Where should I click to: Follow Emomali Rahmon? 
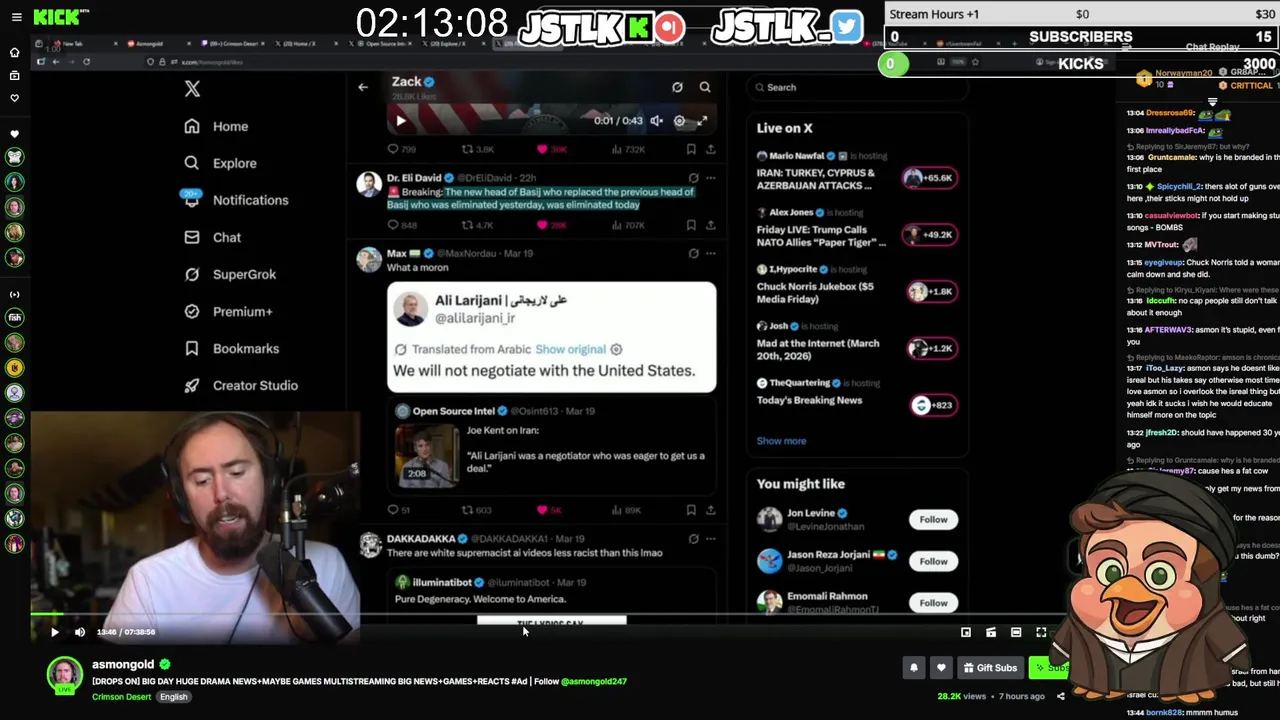933,603
